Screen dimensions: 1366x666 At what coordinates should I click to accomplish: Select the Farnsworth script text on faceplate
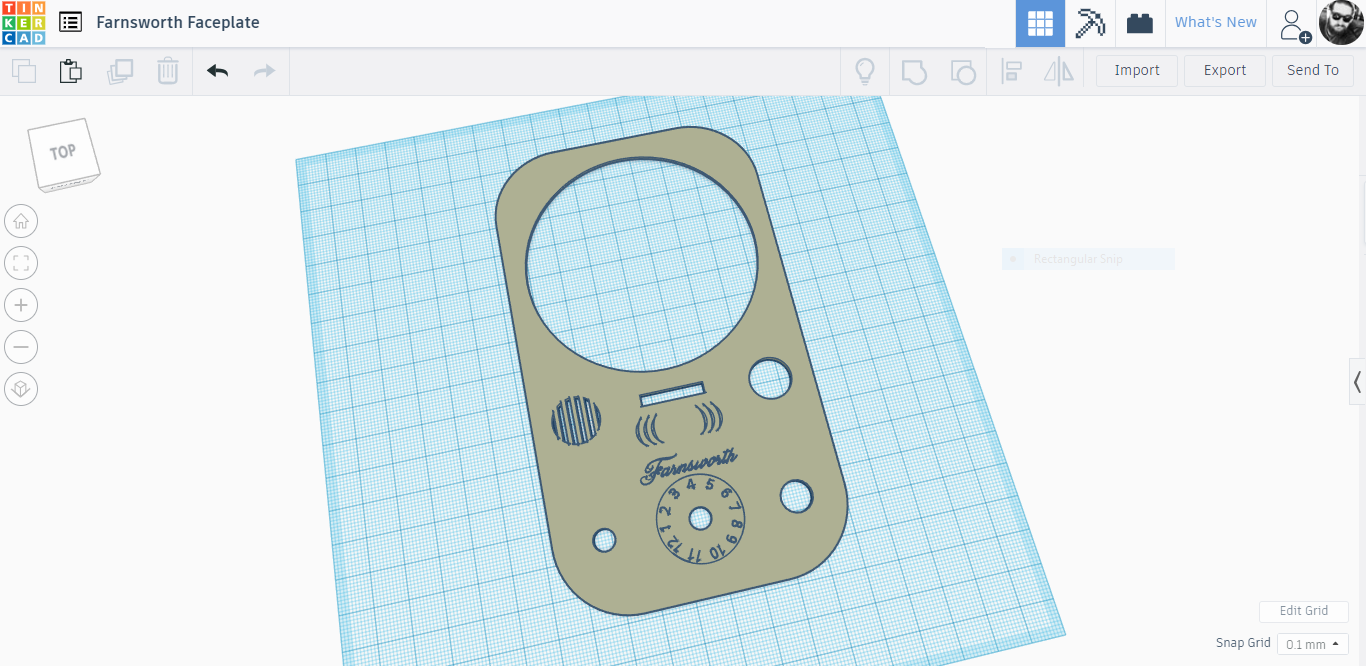tap(690, 466)
